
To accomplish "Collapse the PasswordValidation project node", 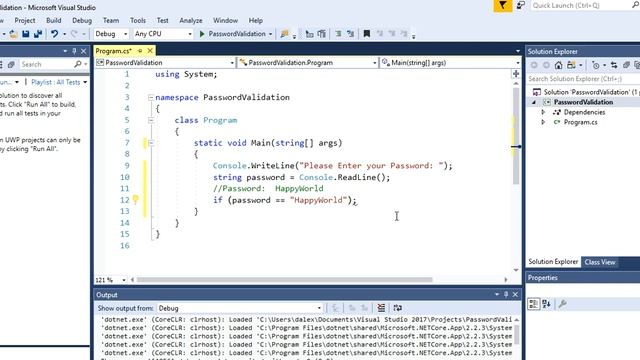I will [534, 102].
